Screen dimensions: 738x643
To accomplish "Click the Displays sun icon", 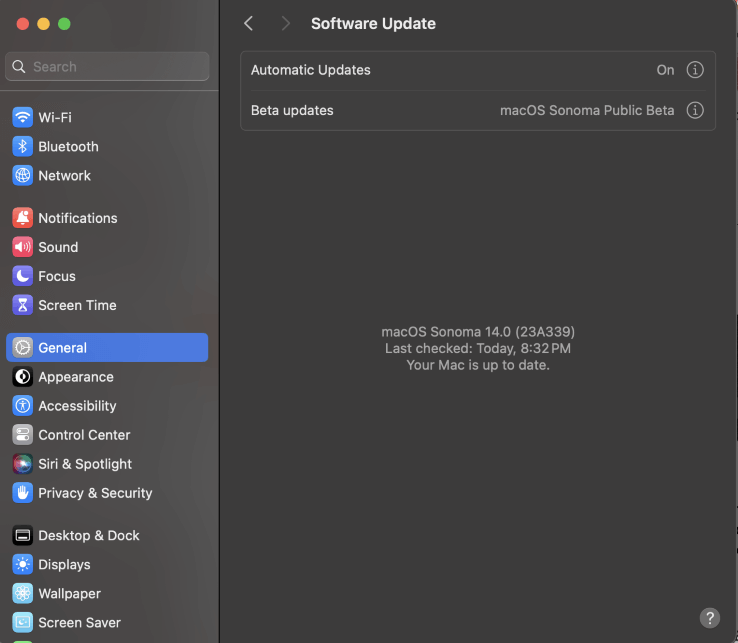I will 23,564.
